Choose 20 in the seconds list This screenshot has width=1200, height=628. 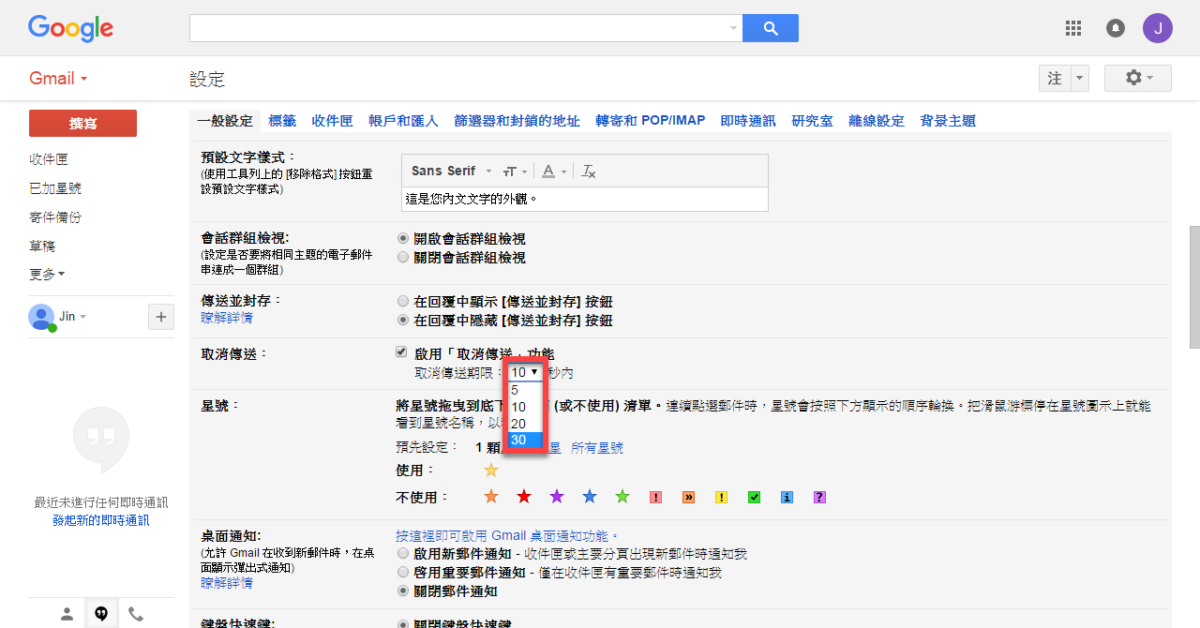click(525, 423)
